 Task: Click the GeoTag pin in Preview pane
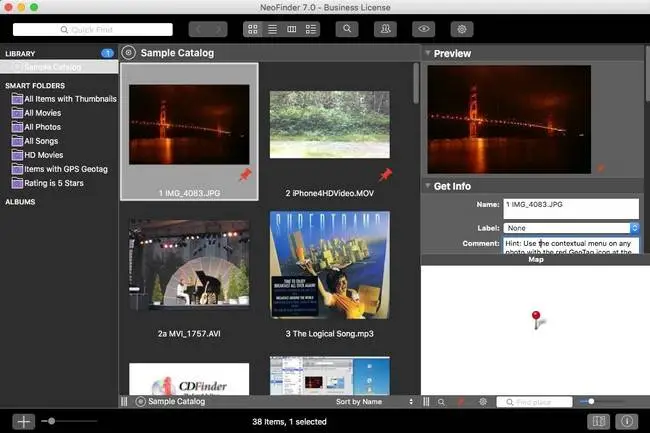coord(600,168)
